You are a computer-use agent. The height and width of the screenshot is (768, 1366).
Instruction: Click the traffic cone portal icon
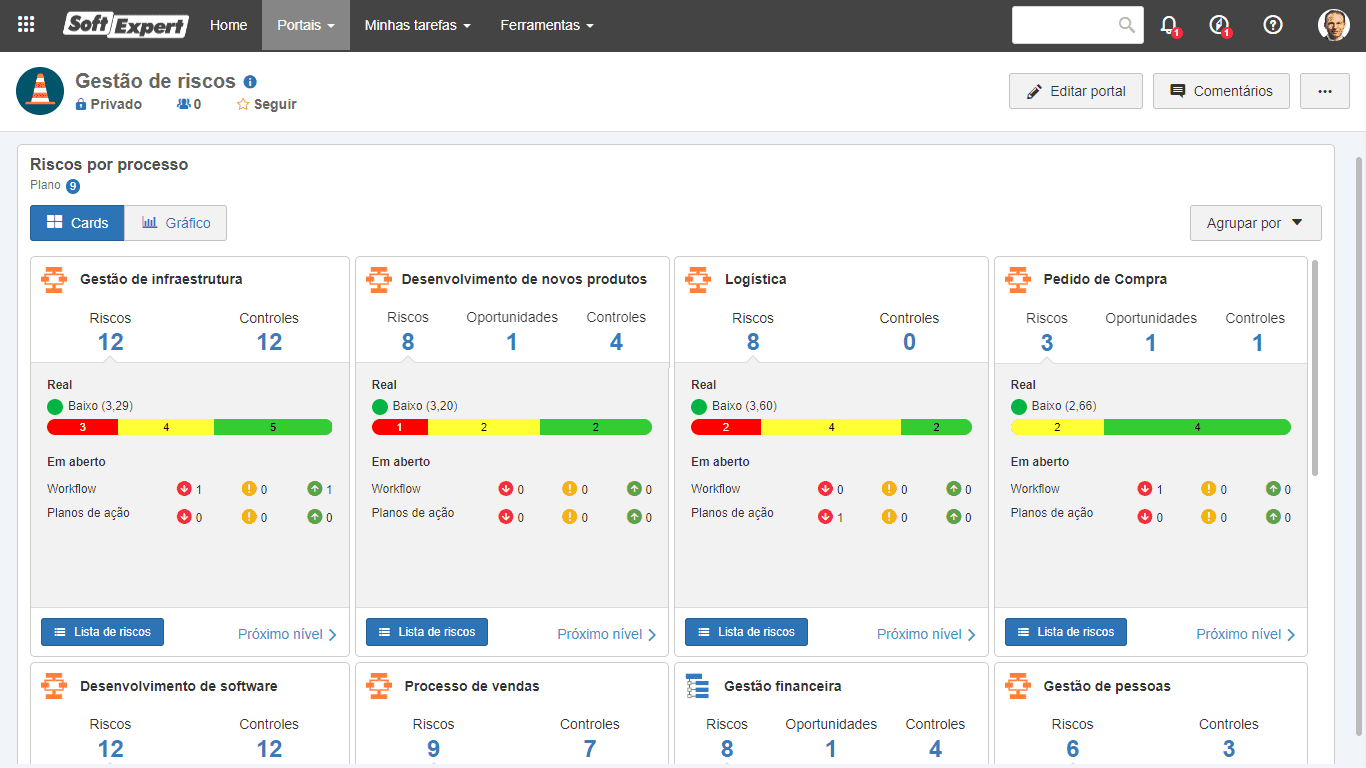tap(40, 91)
